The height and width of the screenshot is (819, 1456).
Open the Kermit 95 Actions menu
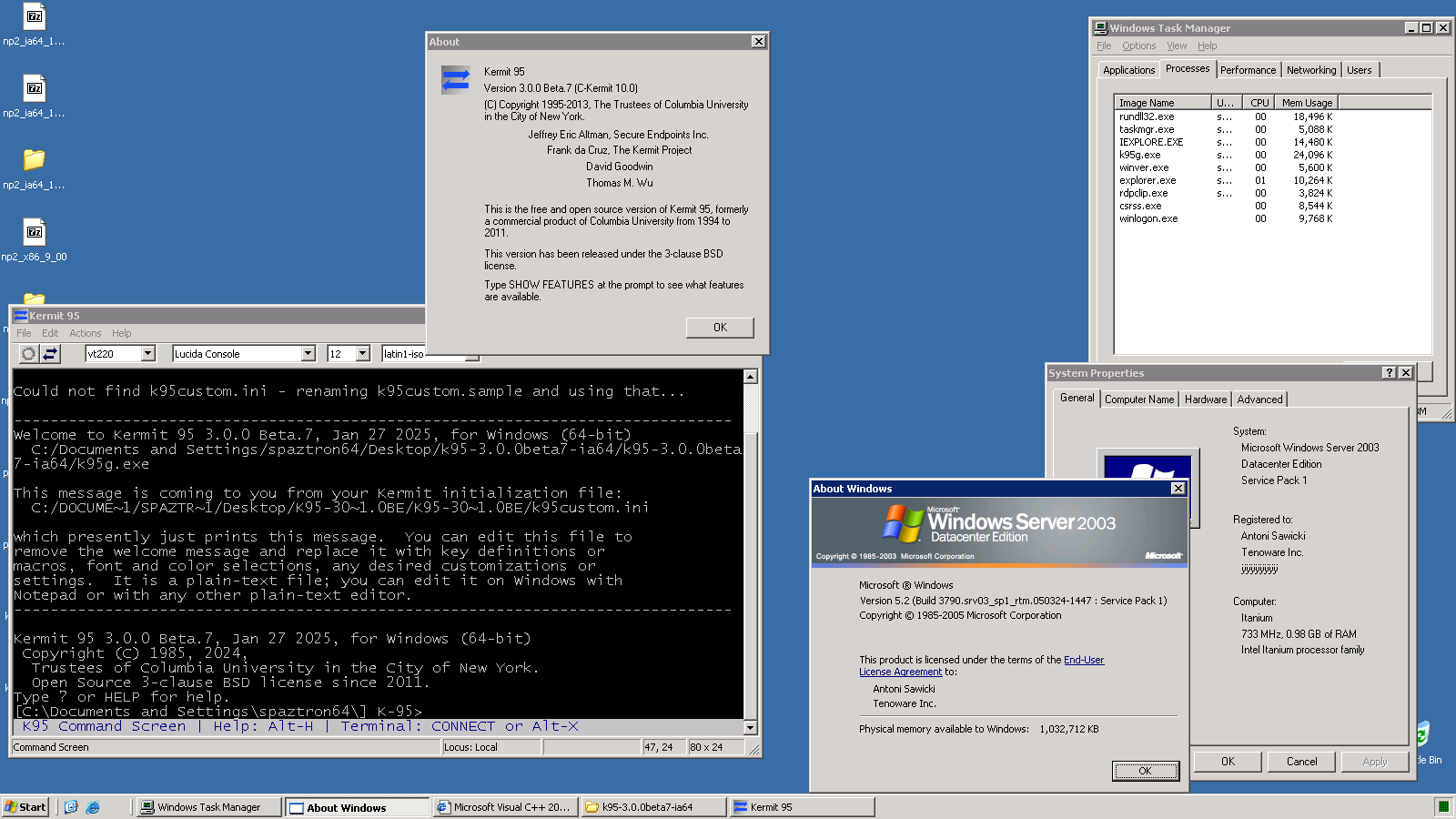pos(85,333)
